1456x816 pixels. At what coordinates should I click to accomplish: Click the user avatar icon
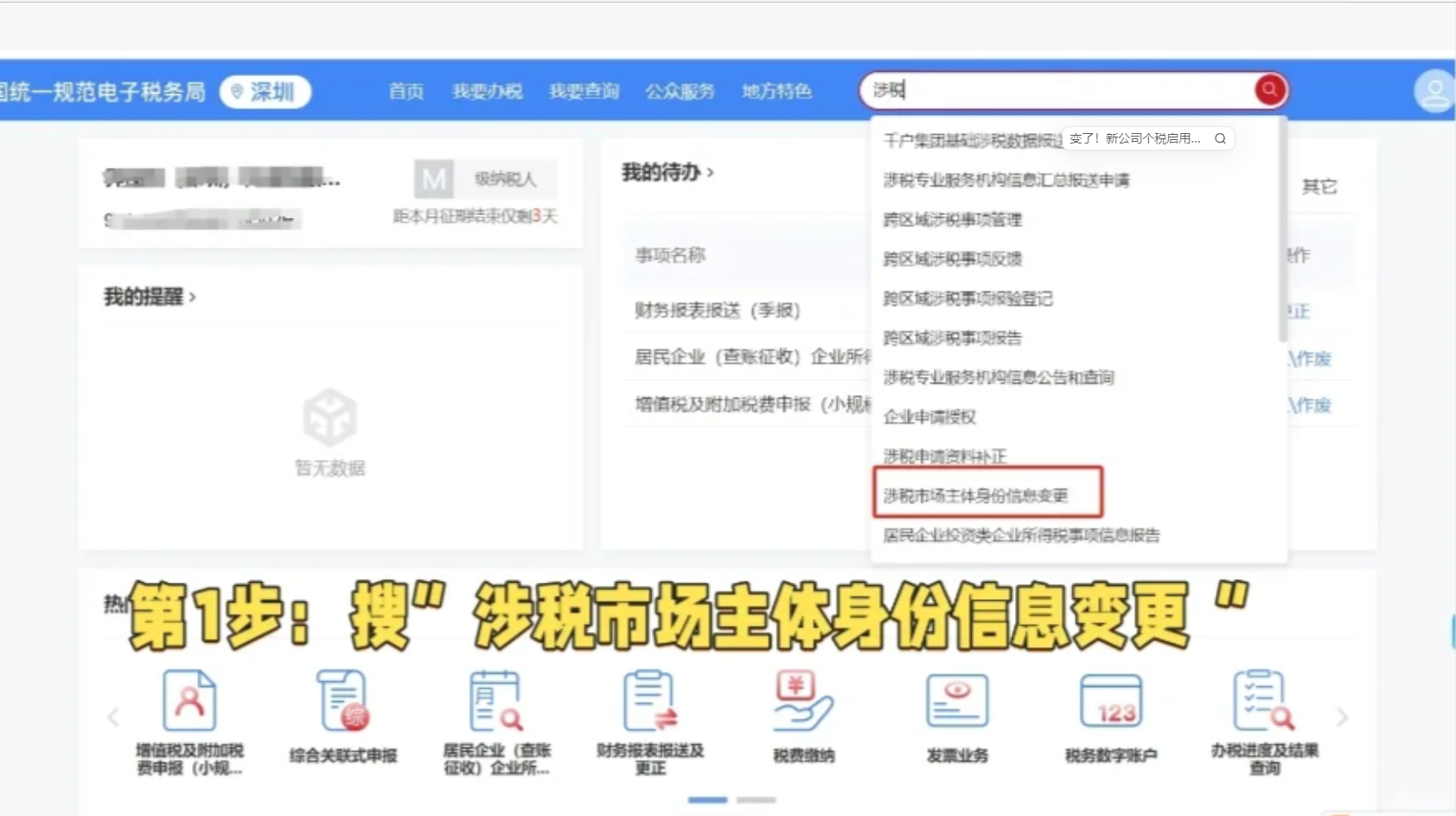coord(1434,91)
